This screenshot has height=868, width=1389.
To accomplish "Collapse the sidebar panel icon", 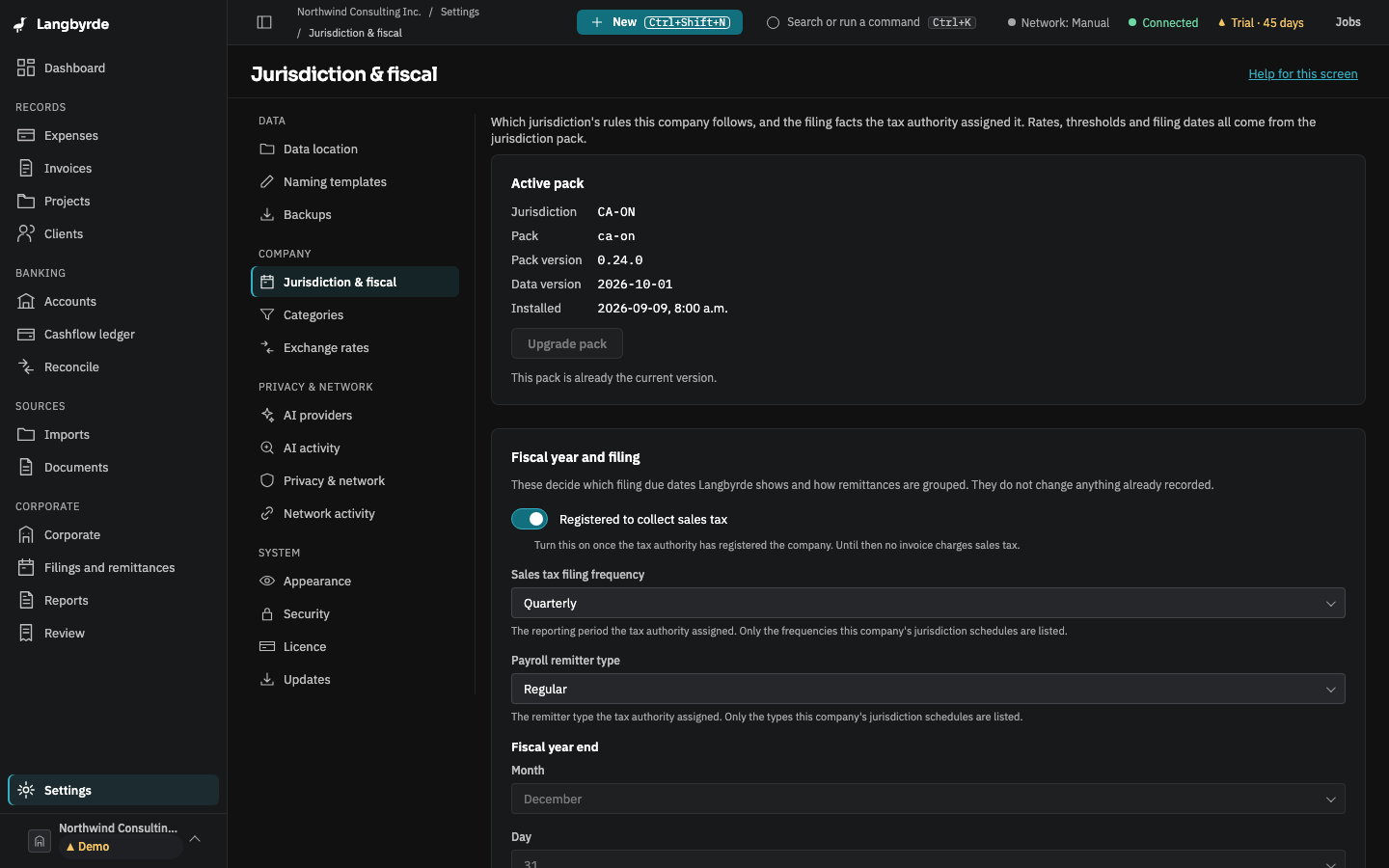I will [264, 22].
